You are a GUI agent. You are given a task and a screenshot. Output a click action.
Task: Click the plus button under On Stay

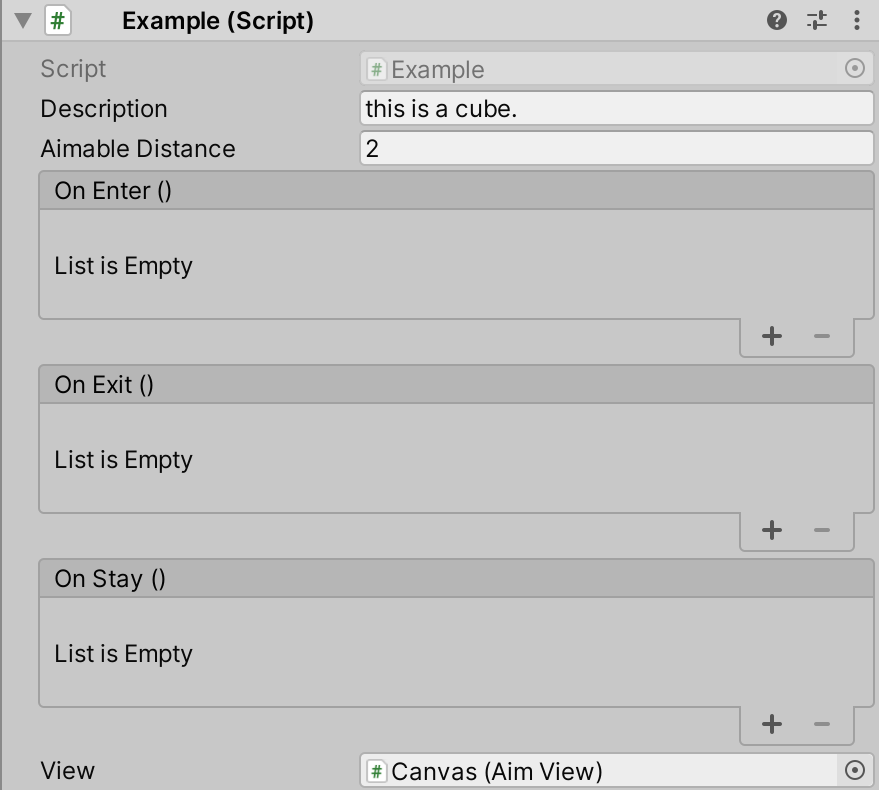point(772,724)
